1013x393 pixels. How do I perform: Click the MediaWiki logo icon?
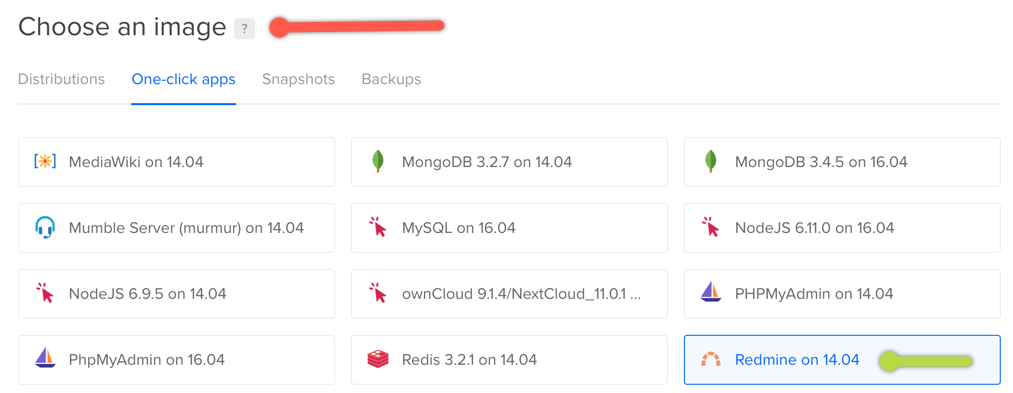(x=45, y=162)
